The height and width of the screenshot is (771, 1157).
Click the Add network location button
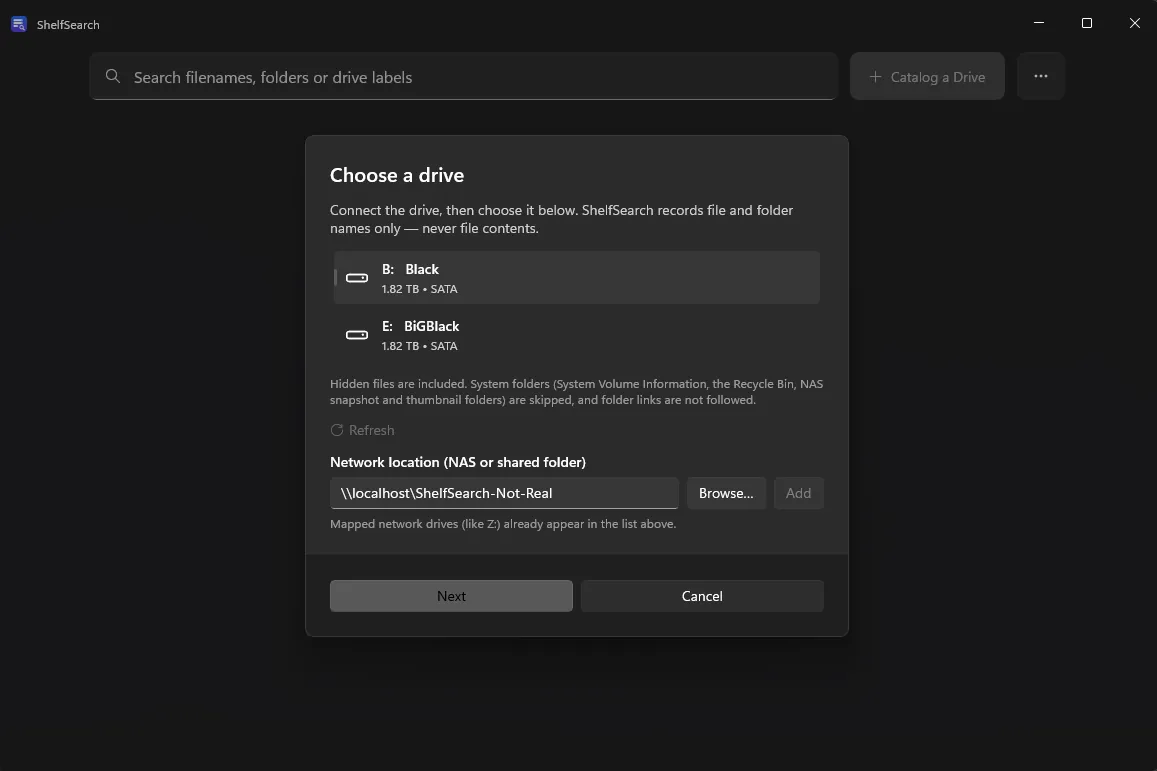click(798, 493)
